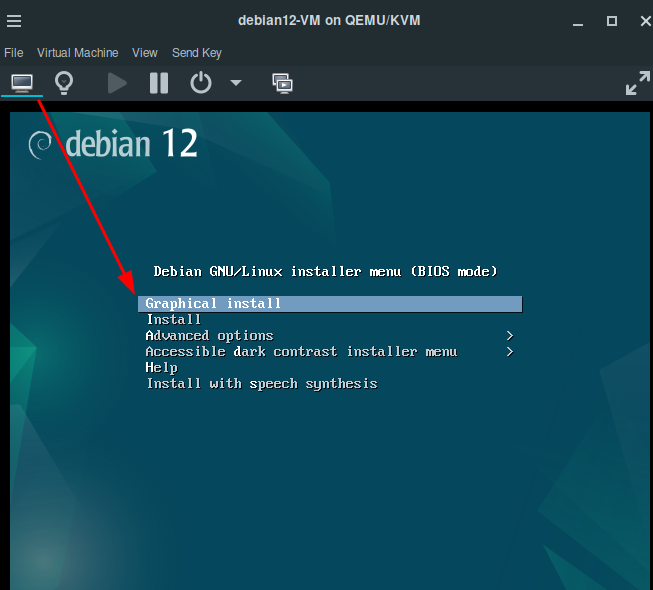This screenshot has height=590, width=653.
Task: Open the File menu
Action: coord(14,53)
